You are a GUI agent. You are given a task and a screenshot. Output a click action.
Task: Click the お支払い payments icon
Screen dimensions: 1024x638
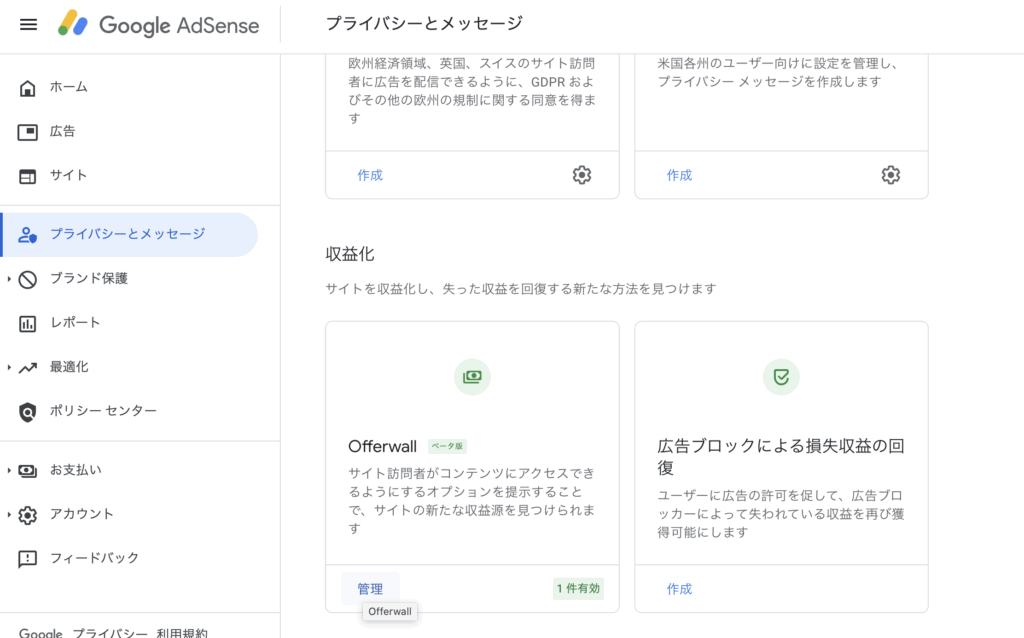pyautogui.click(x=27, y=470)
